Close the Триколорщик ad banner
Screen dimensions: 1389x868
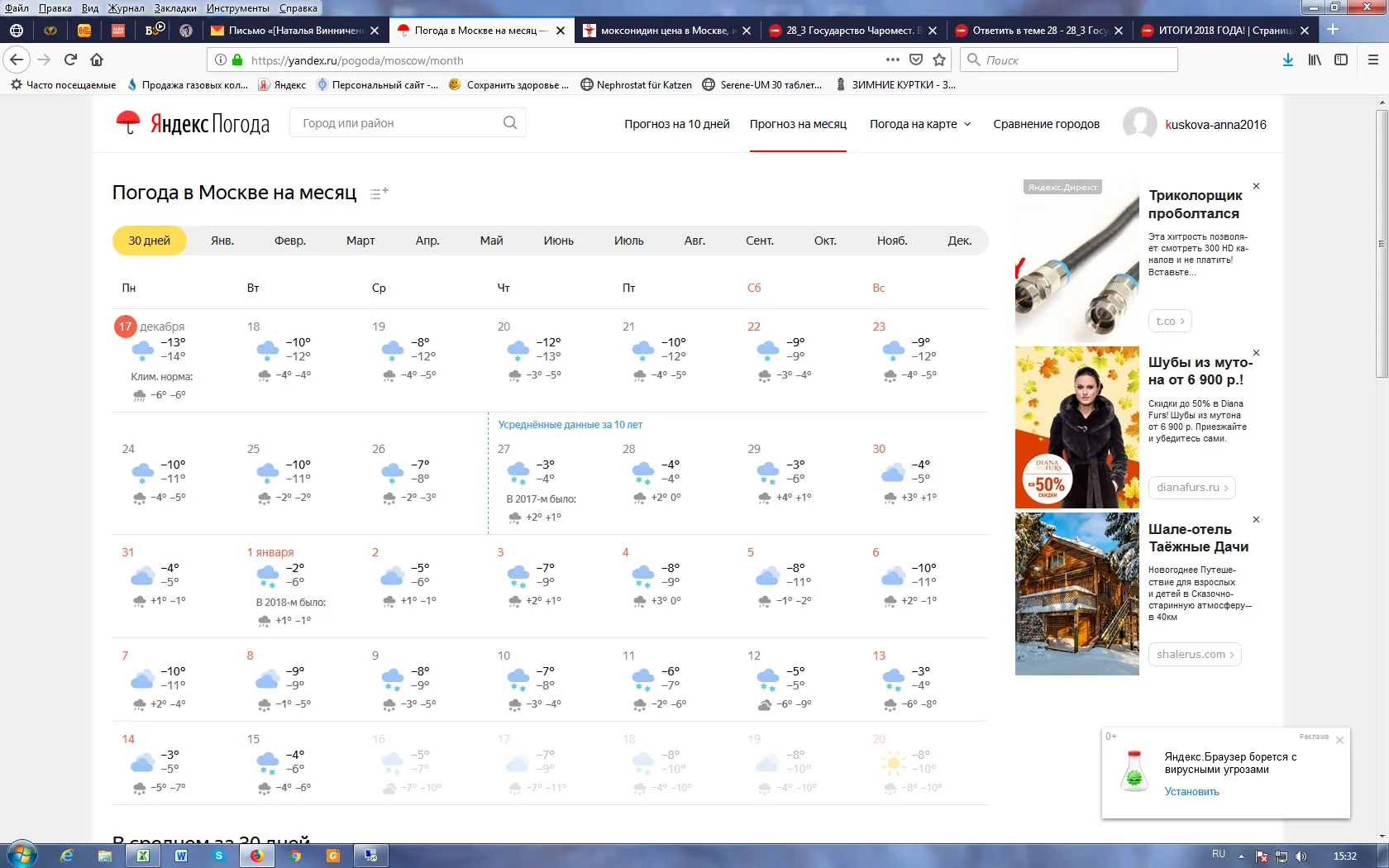(x=1256, y=187)
